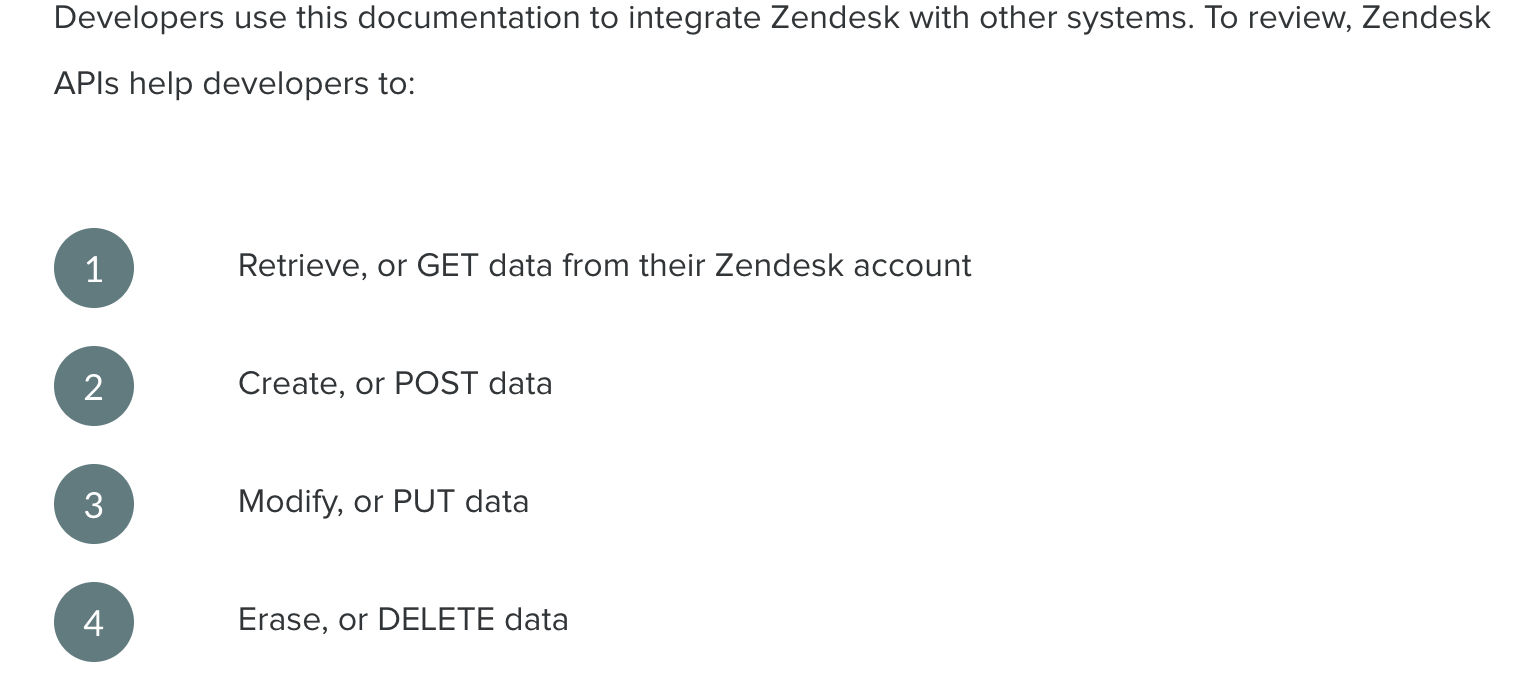Select the number 3 circle badge
Screen dimensions: 1514x696
94,504
